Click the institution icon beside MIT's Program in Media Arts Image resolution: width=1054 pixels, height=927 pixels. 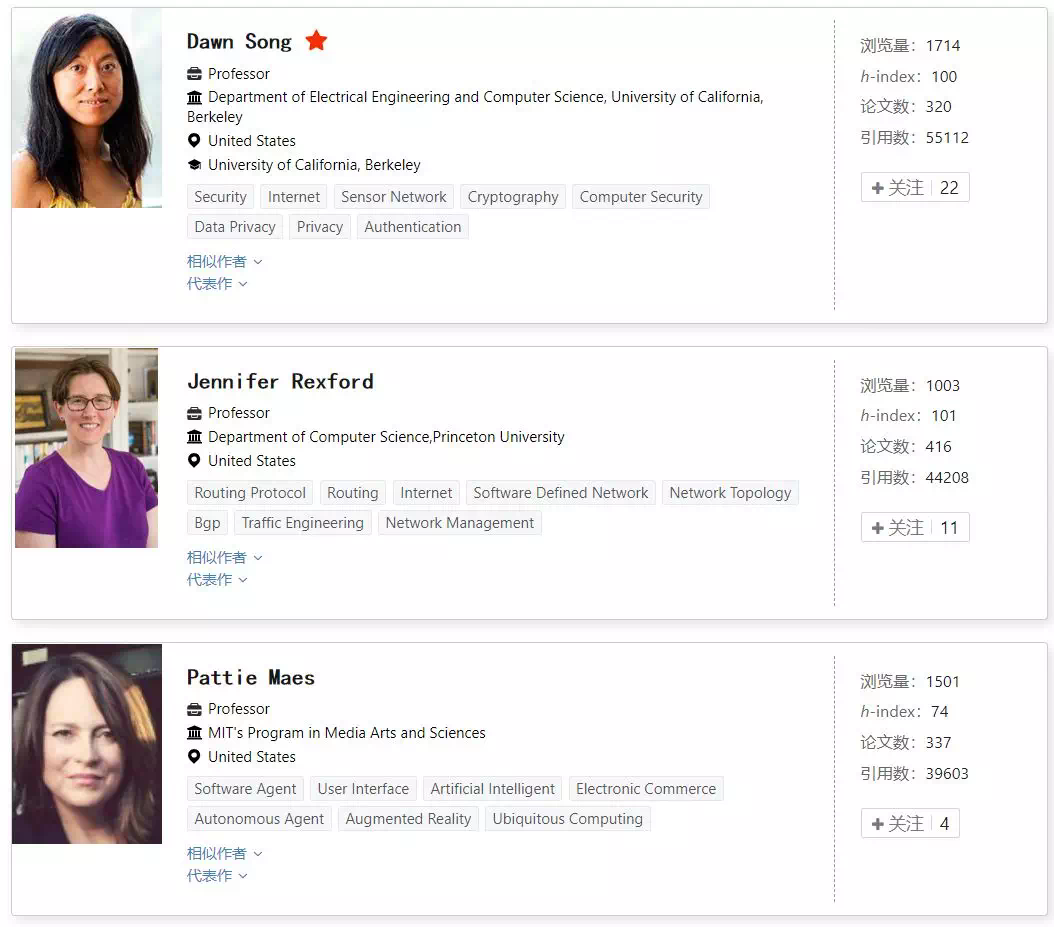194,733
